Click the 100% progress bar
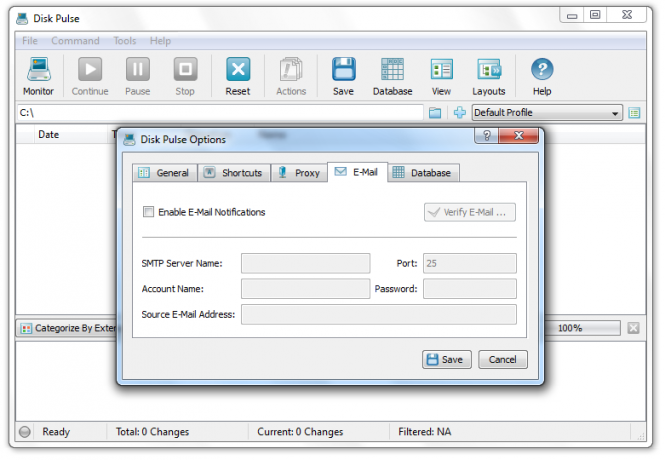This screenshot has width=665, height=460. coord(583,328)
